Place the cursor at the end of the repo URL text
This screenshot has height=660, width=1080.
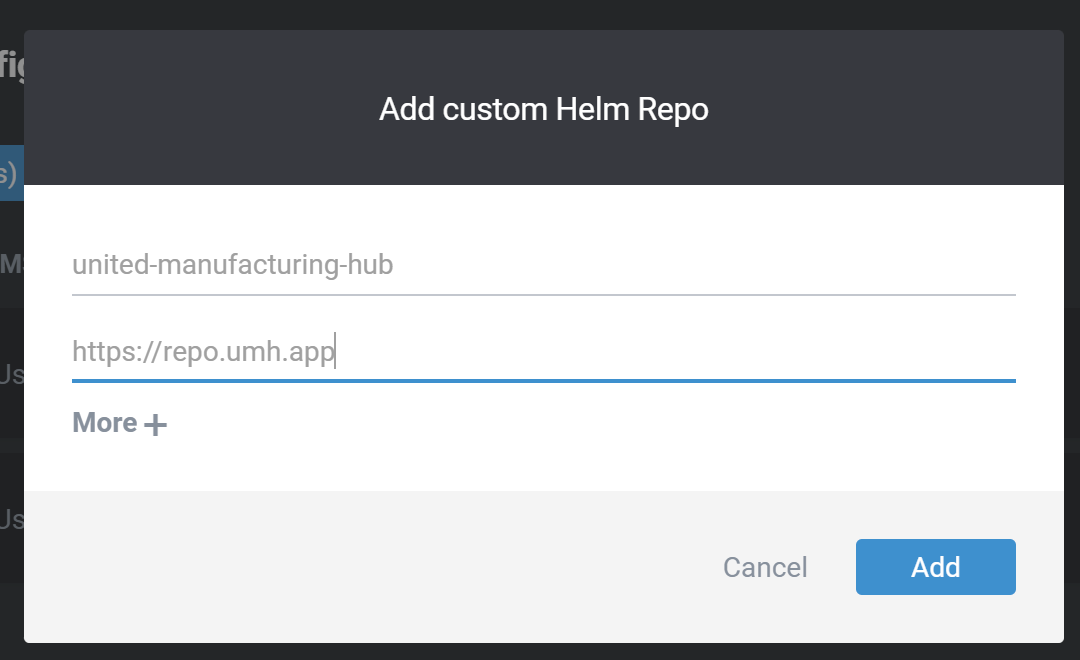(x=334, y=352)
